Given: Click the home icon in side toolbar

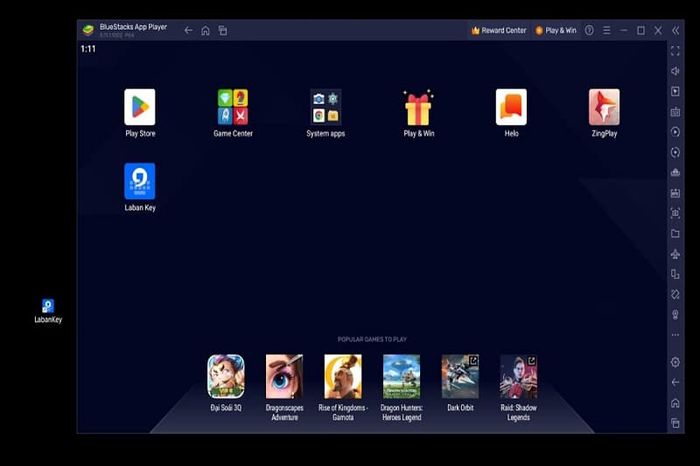Looking at the screenshot, I should pyautogui.click(x=675, y=403).
